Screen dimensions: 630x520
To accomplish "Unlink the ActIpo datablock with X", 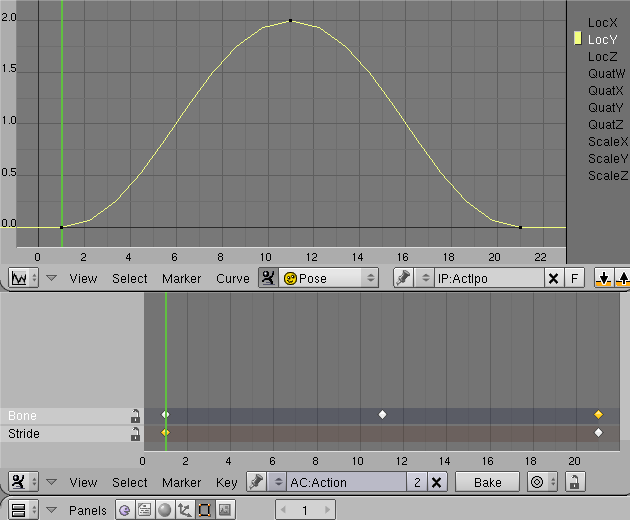I will 554,278.
